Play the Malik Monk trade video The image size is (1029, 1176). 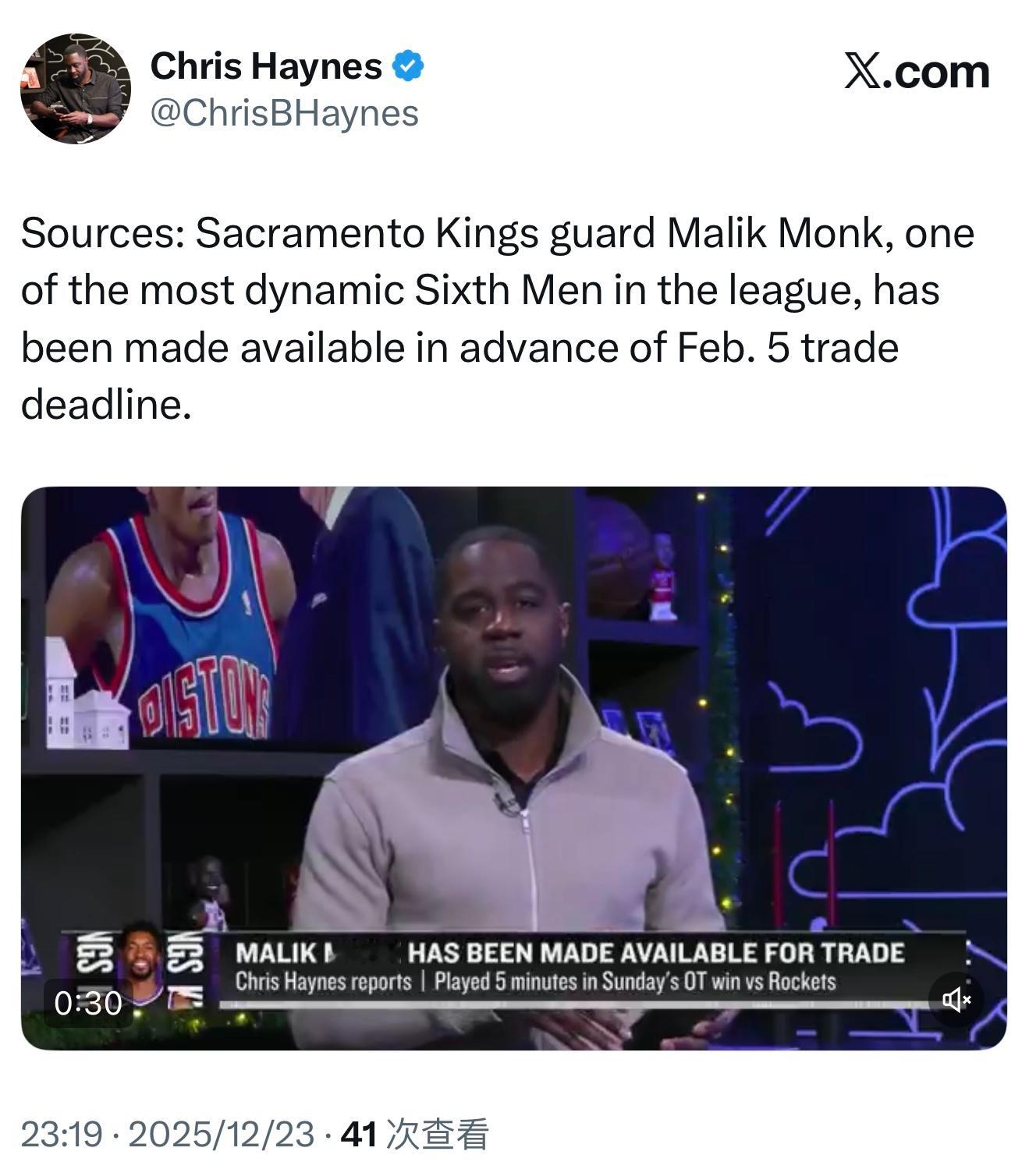tap(514, 768)
